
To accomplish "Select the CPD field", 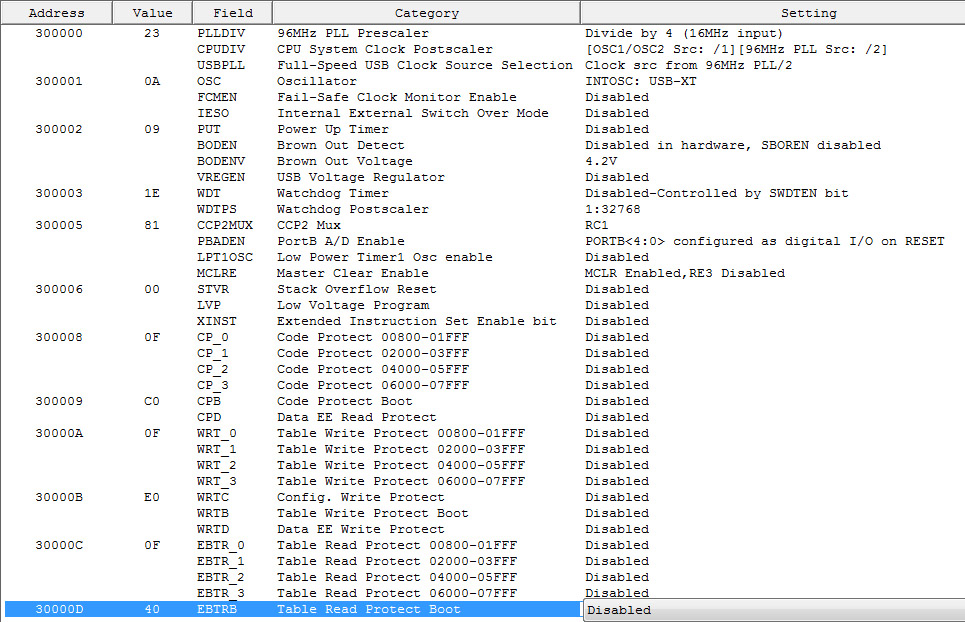I will pyautogui.click(x=209, y=417).
